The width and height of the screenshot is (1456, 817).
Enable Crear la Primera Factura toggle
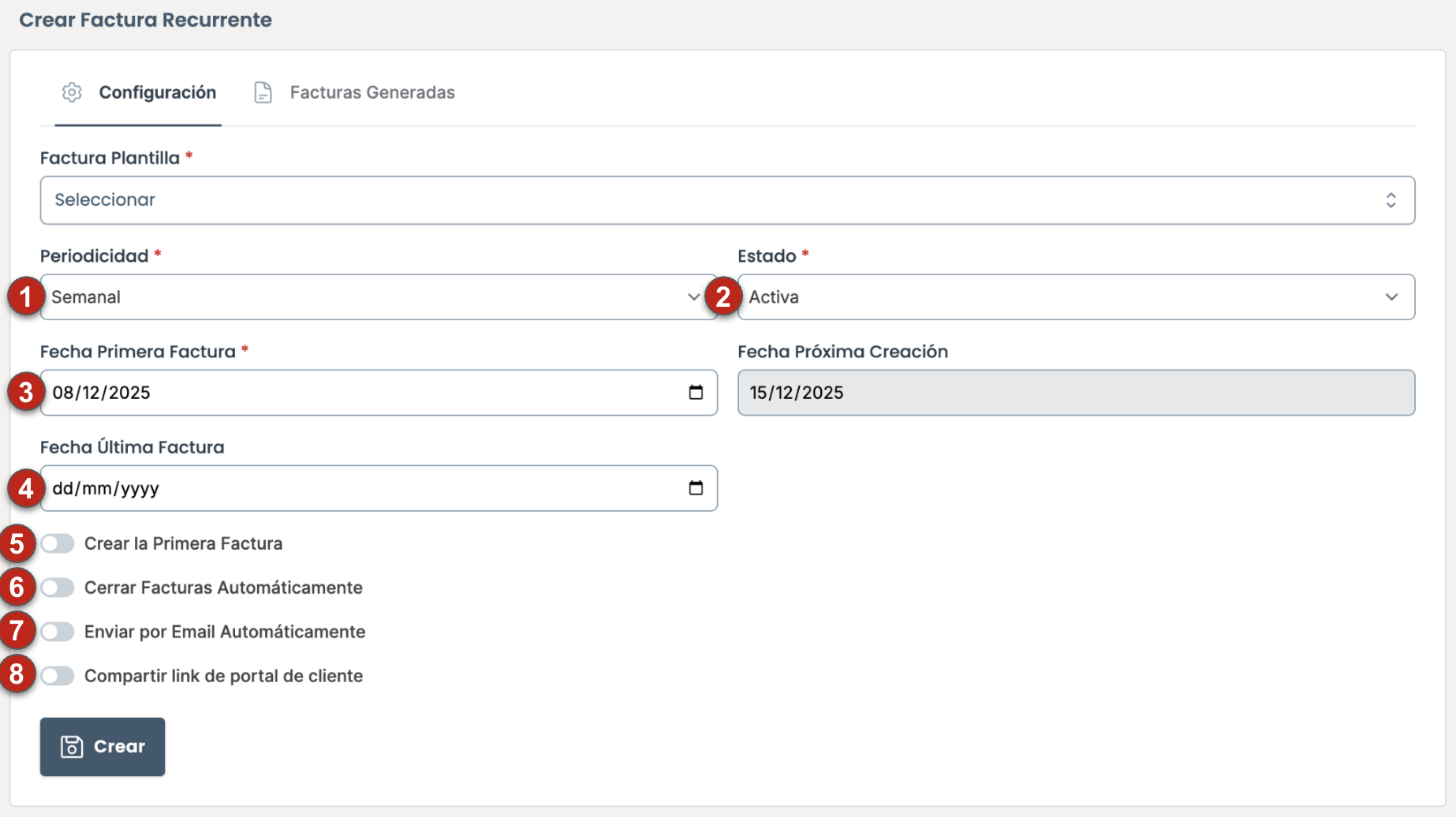[x=58, y=543]
